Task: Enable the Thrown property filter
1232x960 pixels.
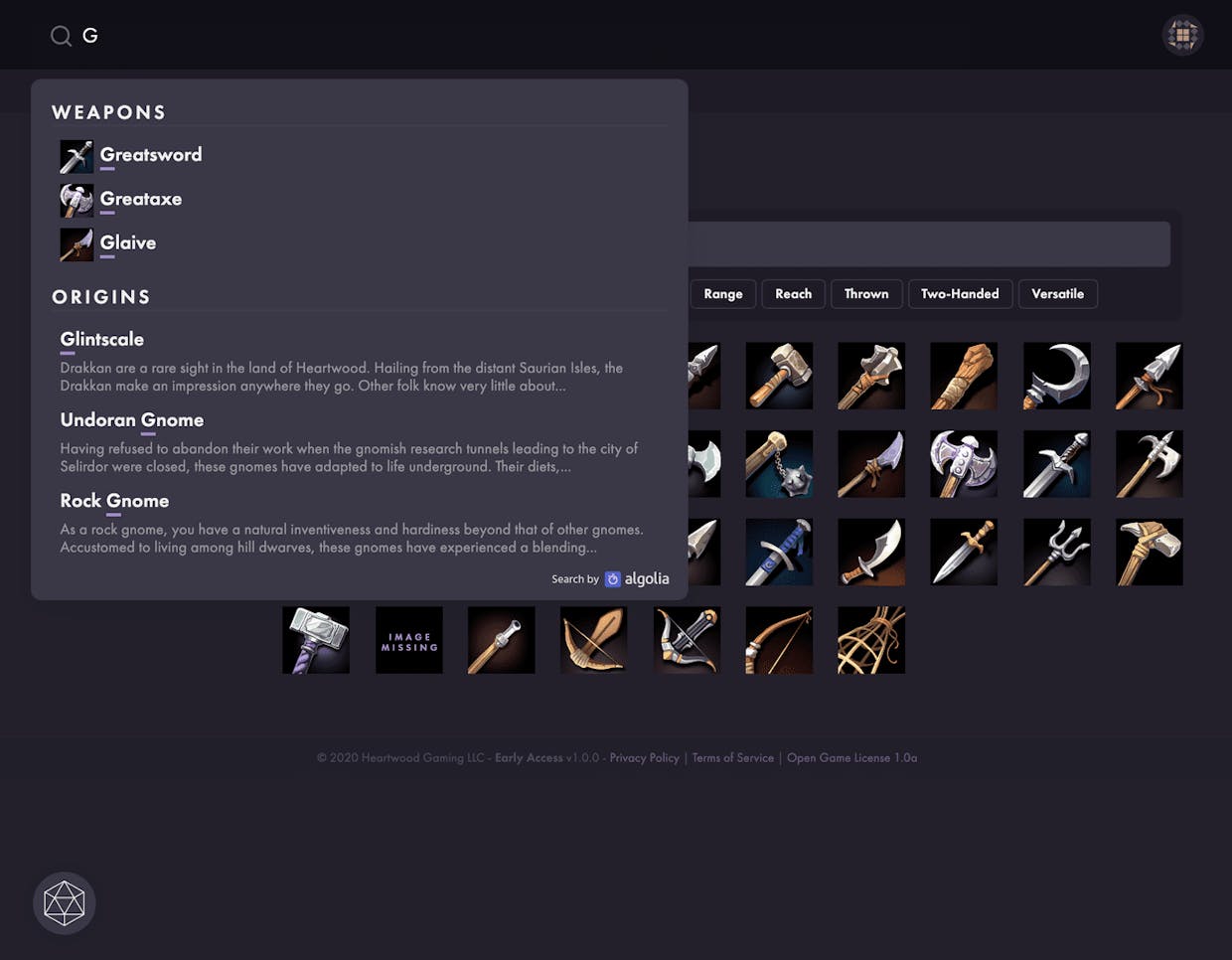Action: click(x=866, y=294)
